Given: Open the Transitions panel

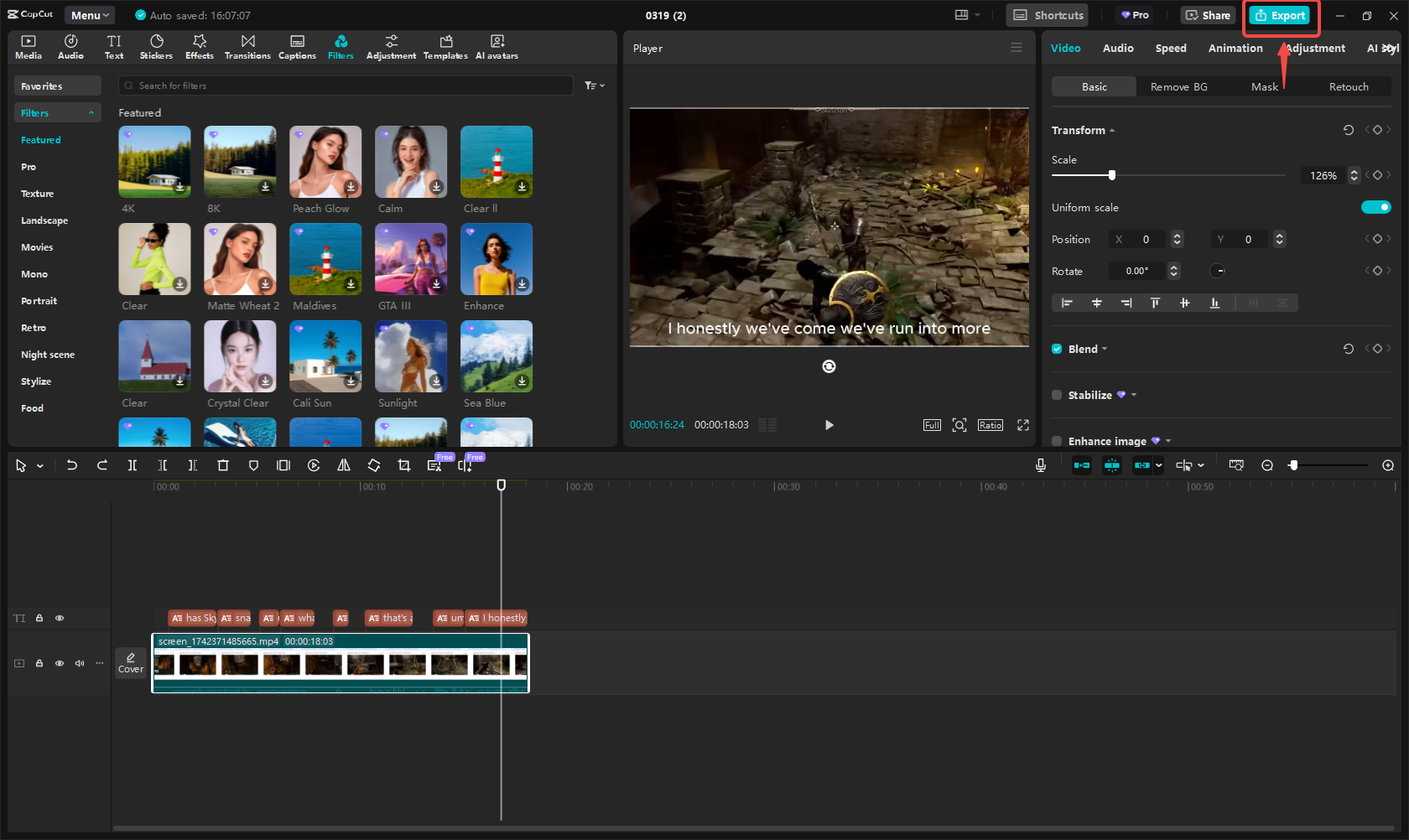Looking at the screenshot, I should point(247,46).
